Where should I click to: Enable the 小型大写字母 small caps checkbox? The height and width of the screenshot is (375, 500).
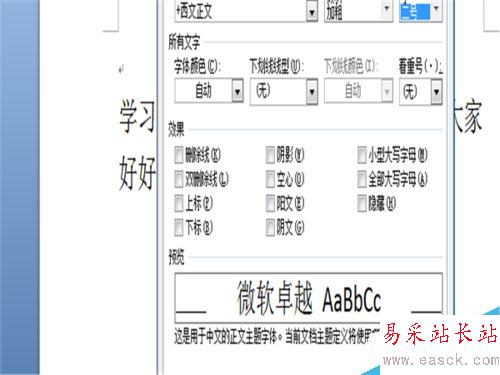point(362,155)
